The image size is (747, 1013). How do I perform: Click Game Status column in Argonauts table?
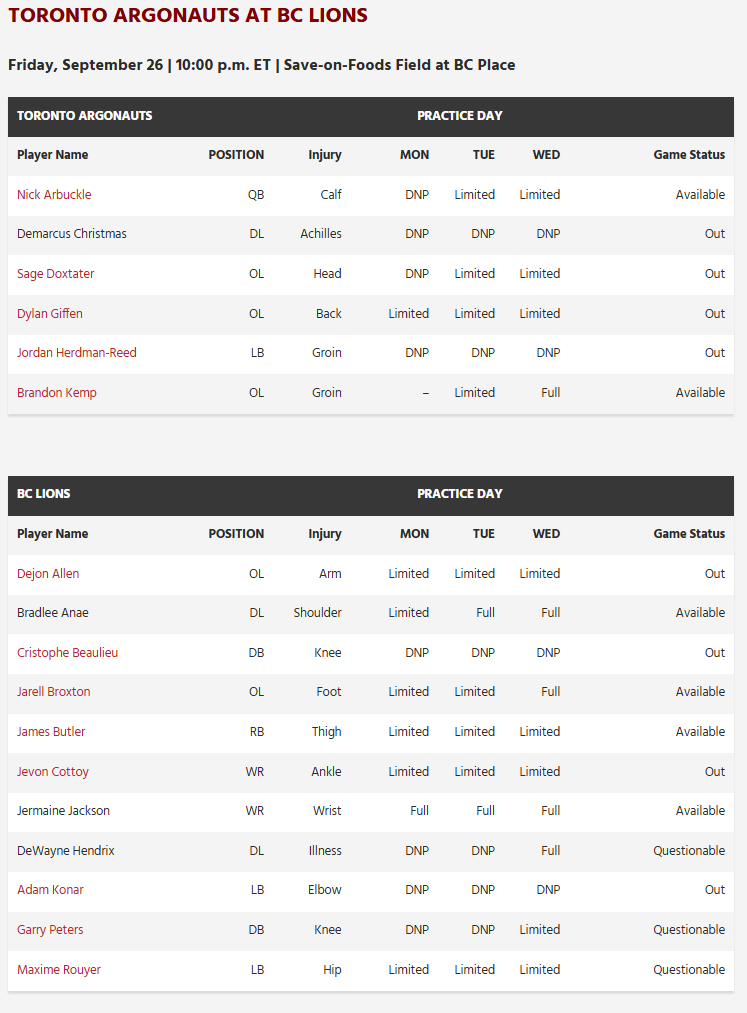coord(689,155)
